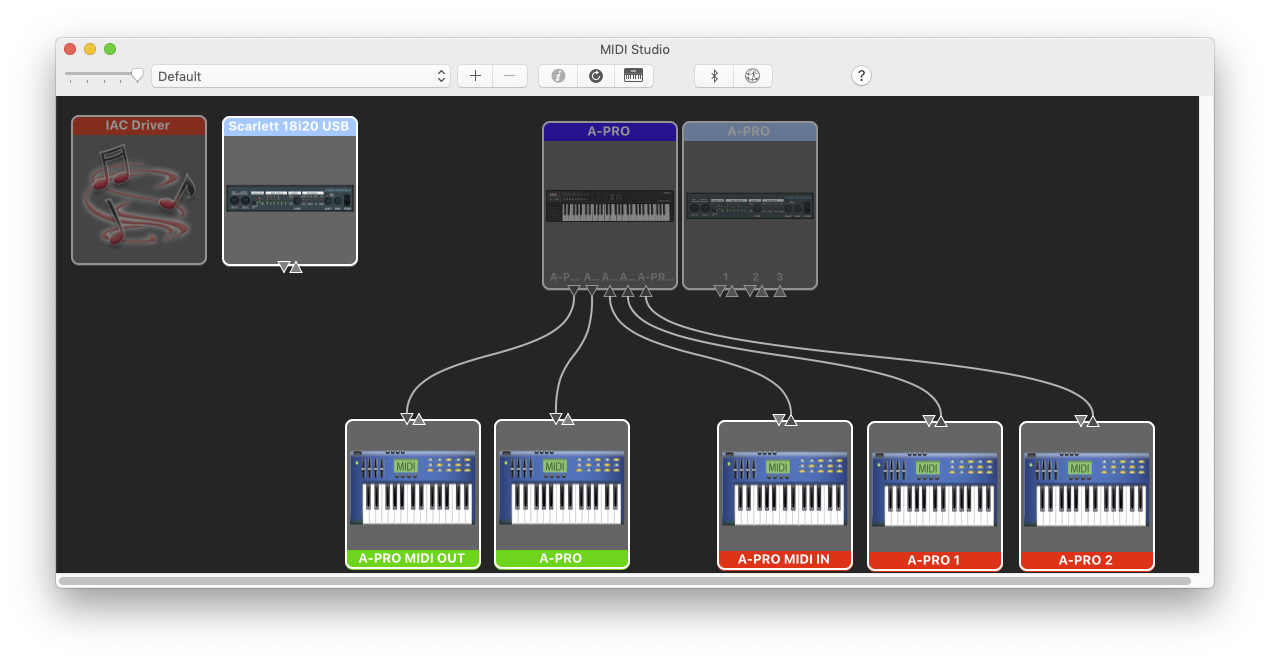Viewport: 1270px width, 662px height.
Task: Click dimmed A-PRO port 1 down-pointing arrow
Action: pos(720,291)
